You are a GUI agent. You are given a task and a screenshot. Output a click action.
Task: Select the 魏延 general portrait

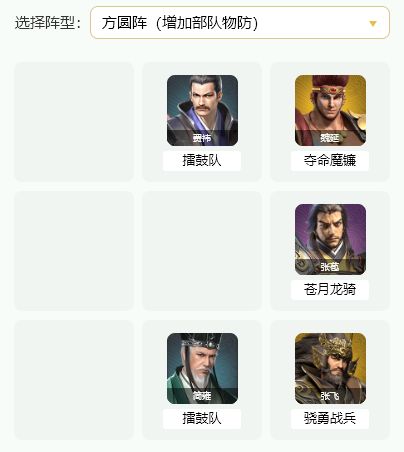pyautogui.click(x=330, y=110)
